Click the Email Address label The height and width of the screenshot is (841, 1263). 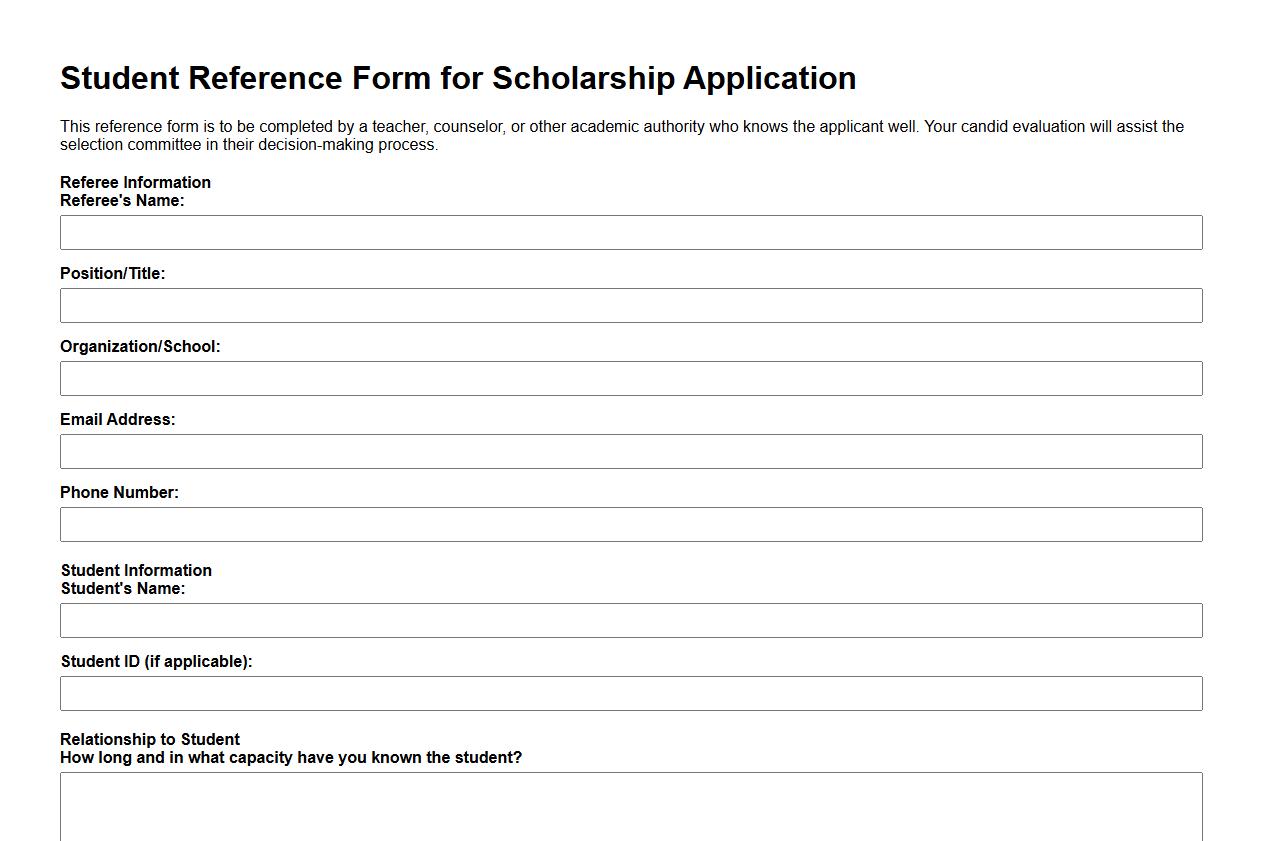pos(117,419)
